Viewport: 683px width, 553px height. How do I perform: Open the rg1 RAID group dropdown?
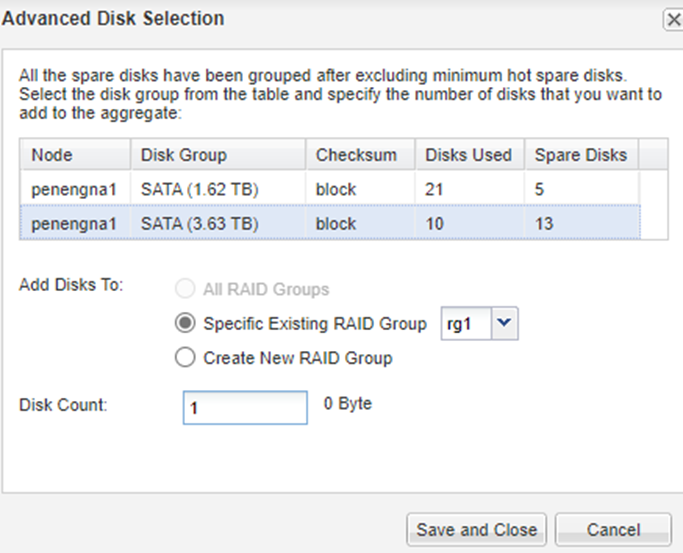505,324
